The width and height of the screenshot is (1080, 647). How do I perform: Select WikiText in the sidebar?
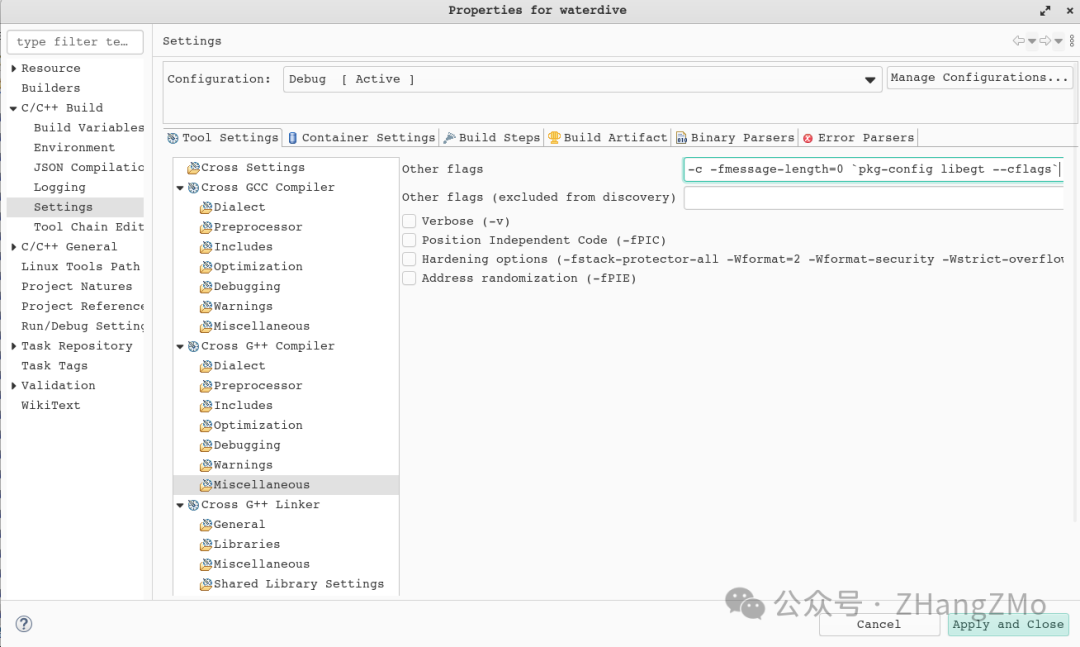pyautogui.click(x=50, y=405)
